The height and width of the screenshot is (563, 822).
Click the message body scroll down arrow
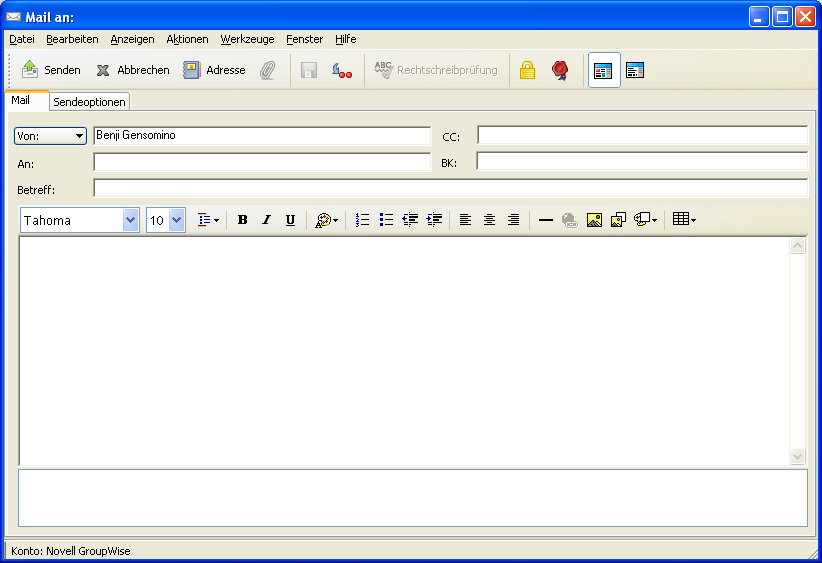coord(797,457)
